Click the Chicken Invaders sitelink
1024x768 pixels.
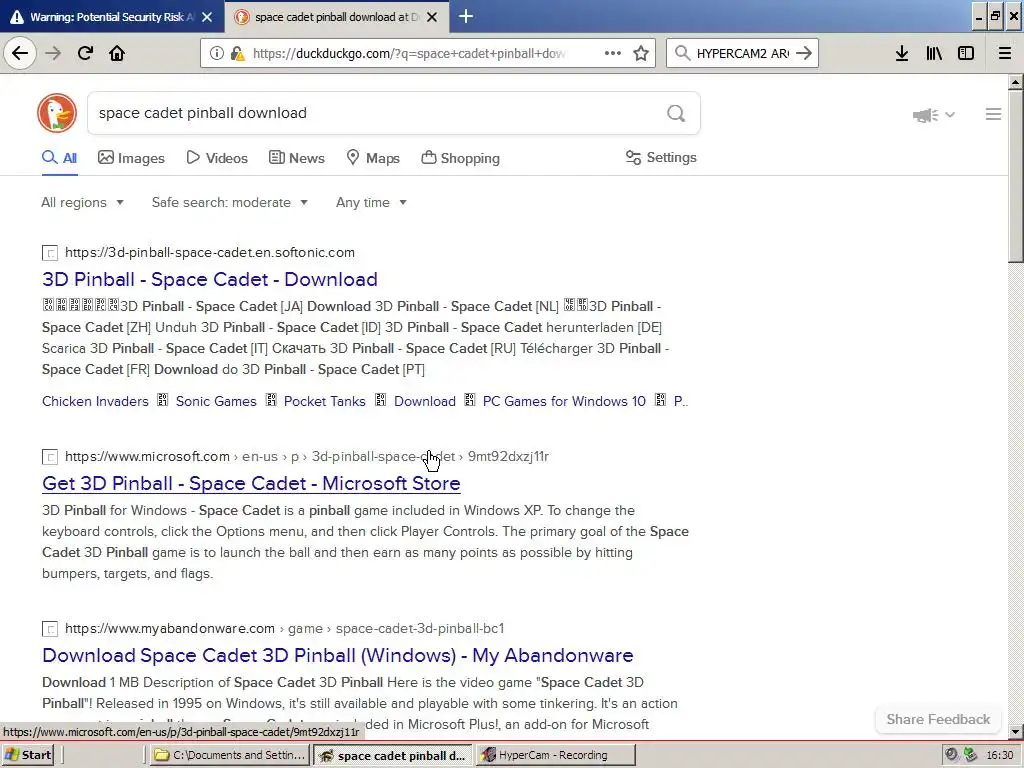95,401
